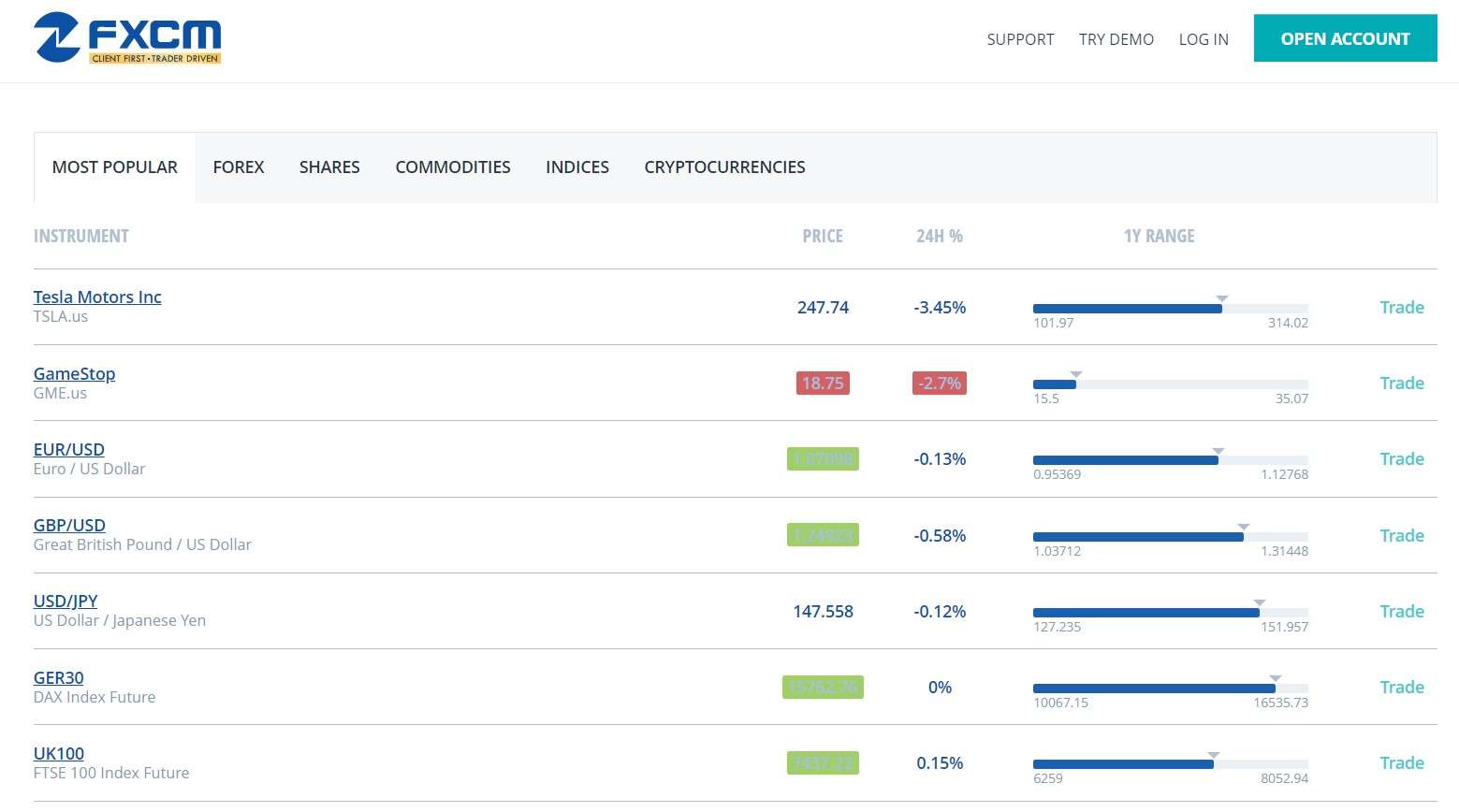Click the FXCM logo
This screenshot has height=812, width=1459.
(127, 38)
